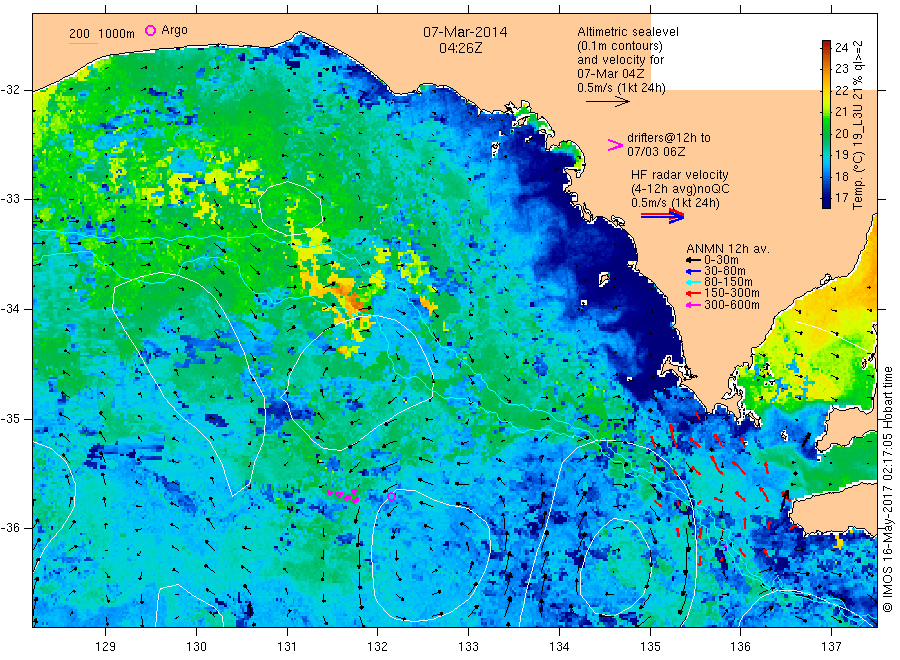The image size is (900, 660).
Task: Click the magenta Argo circle in legend
Action: click(x=150, y=30)
